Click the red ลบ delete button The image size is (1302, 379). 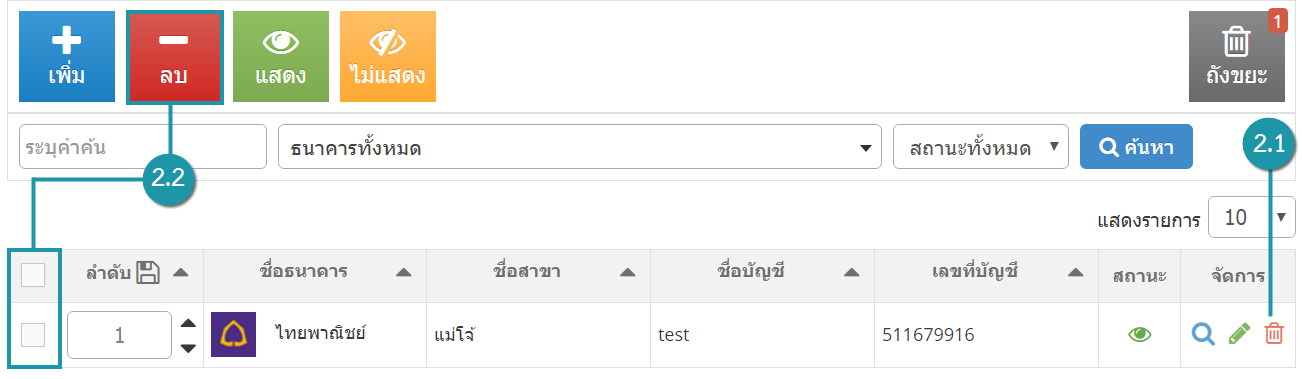pos(173,57)
